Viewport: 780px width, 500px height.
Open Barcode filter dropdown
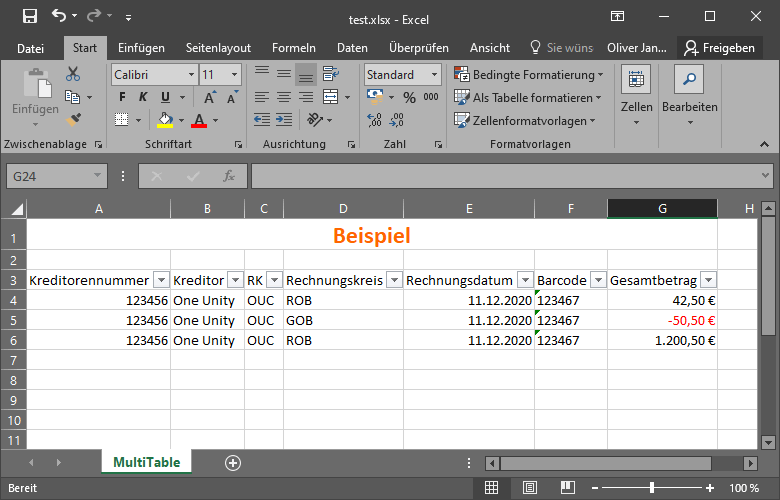click(x=598, y=281)
